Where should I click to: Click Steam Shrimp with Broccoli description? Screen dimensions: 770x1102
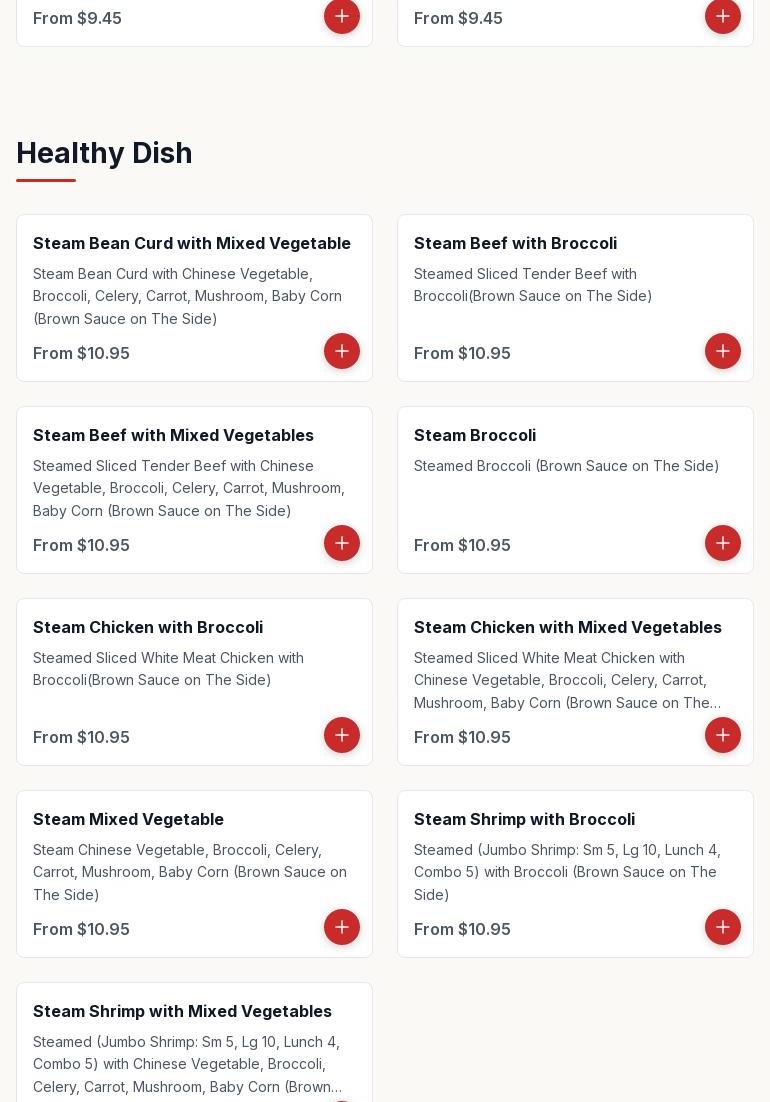[x=567, y=872]
